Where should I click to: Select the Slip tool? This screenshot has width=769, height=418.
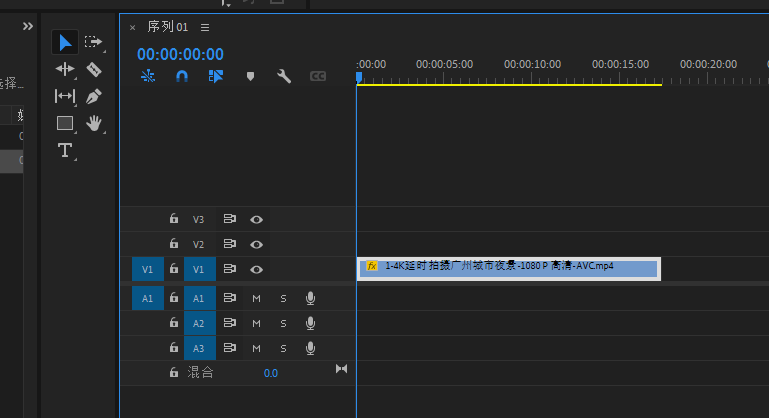pyautogui.click(x=65, y=96)
